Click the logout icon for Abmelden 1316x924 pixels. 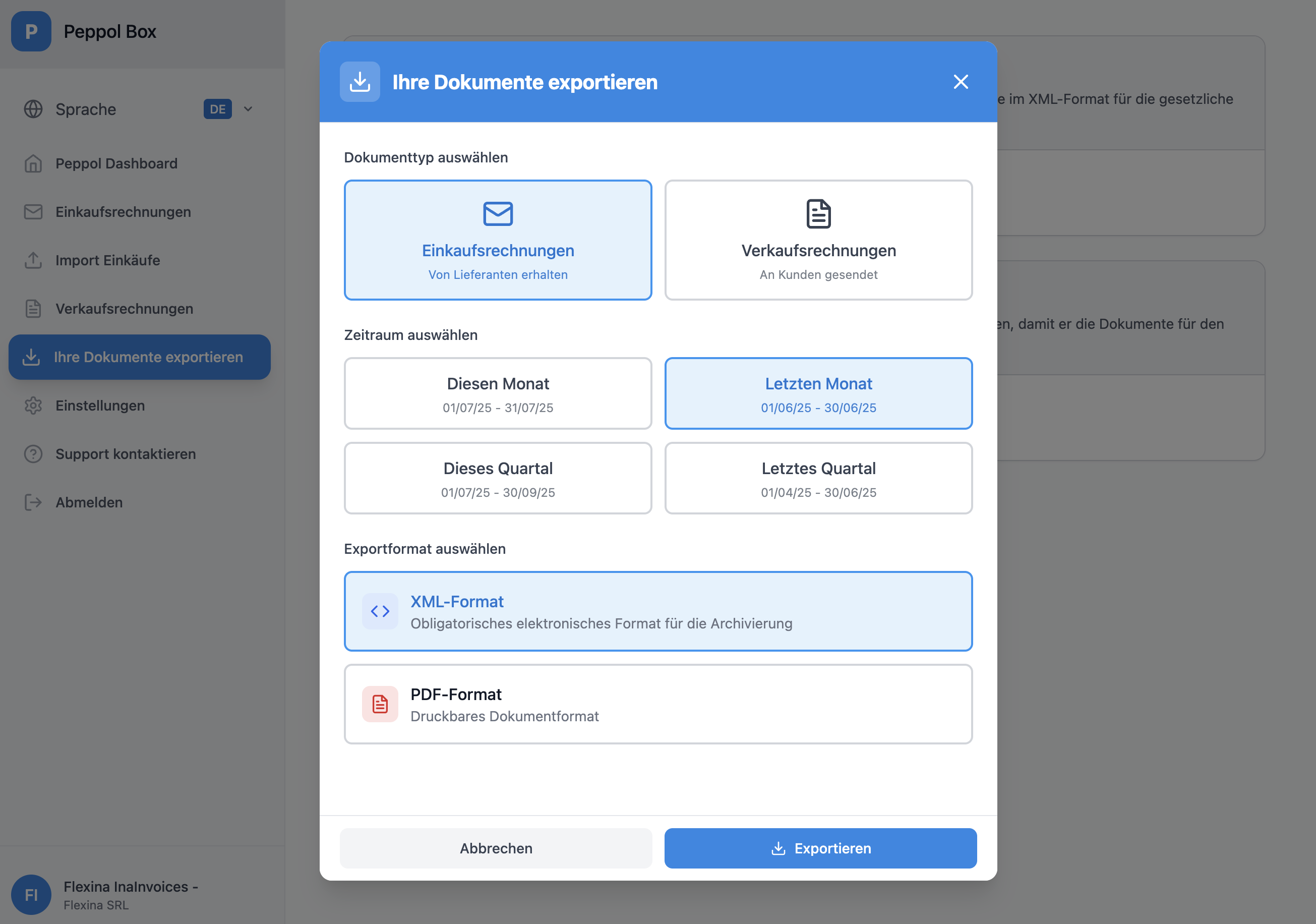pos(33,503)
